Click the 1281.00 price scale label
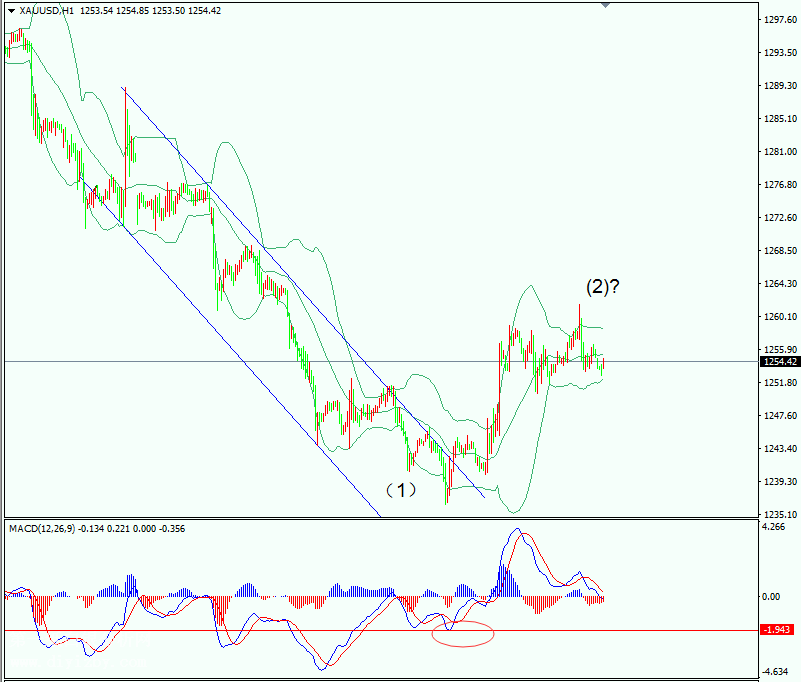The image size is (801, 682). (780, 152)
